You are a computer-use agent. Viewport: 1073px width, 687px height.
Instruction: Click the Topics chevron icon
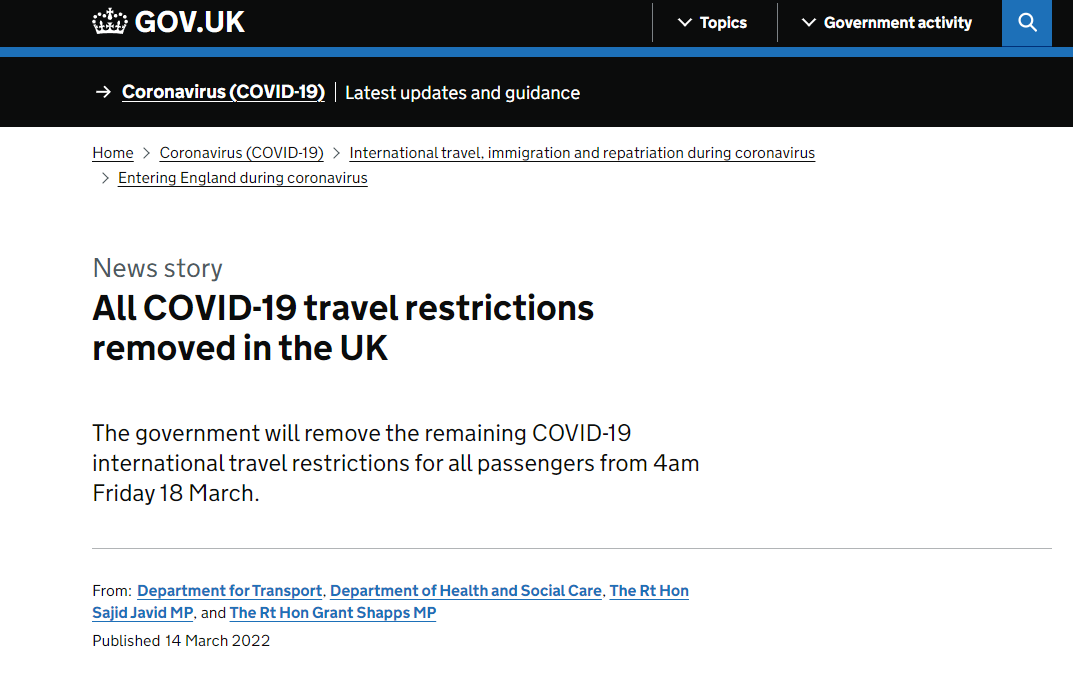coord(686,22)
